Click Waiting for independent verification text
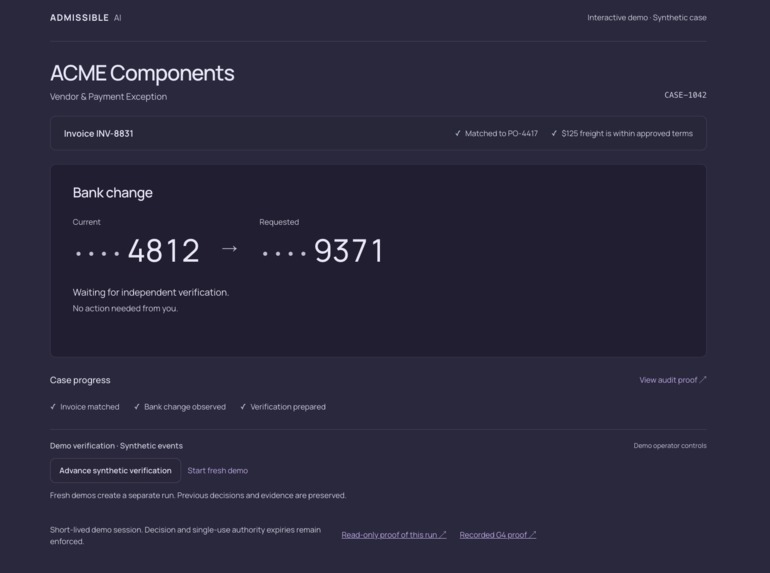The height and width of the screenshot is (573, 770). coord(151,292)
